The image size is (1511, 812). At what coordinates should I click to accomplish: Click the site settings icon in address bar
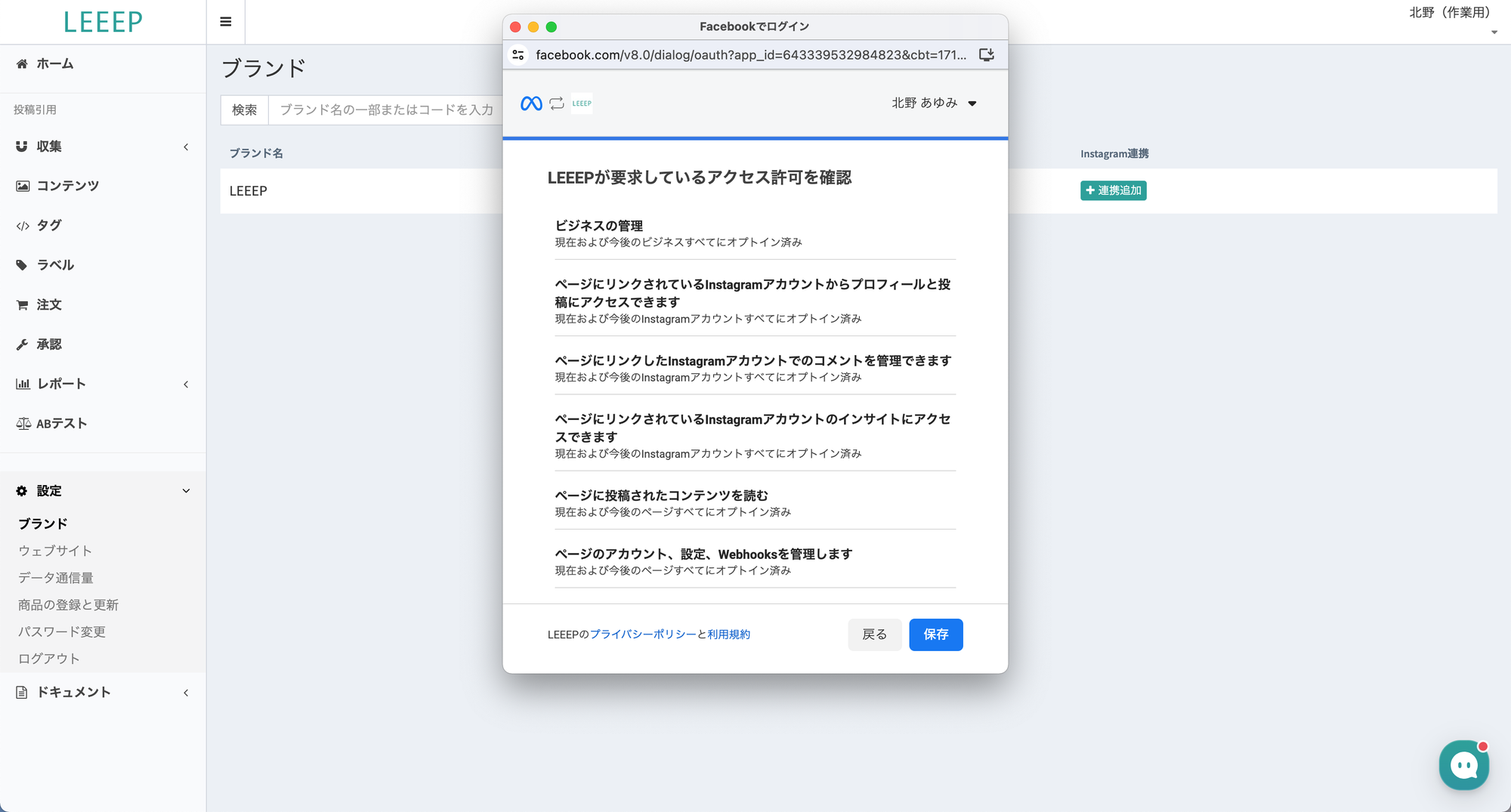[518, 55]
